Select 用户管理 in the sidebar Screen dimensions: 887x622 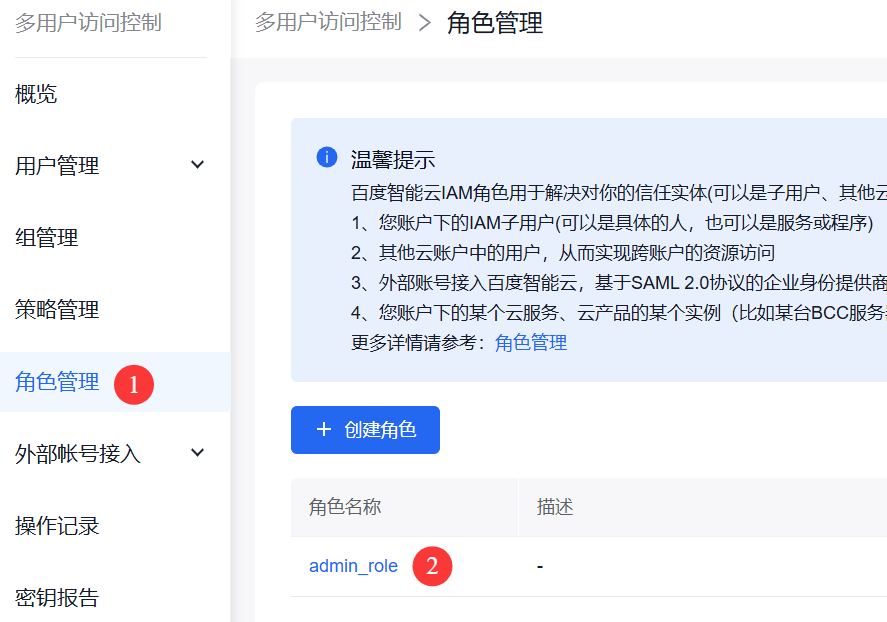[x=57, y=166]
